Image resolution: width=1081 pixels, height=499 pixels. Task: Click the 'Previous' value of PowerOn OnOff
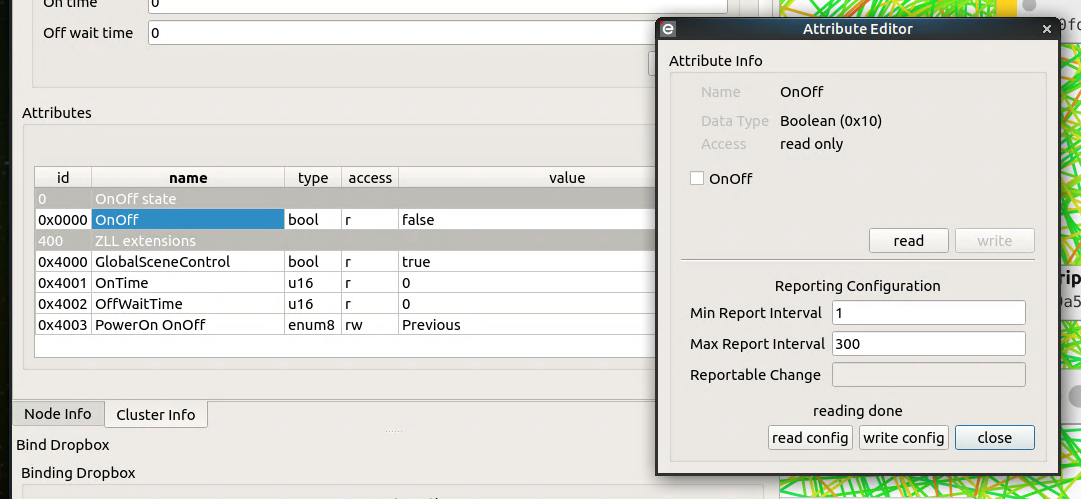431,325
